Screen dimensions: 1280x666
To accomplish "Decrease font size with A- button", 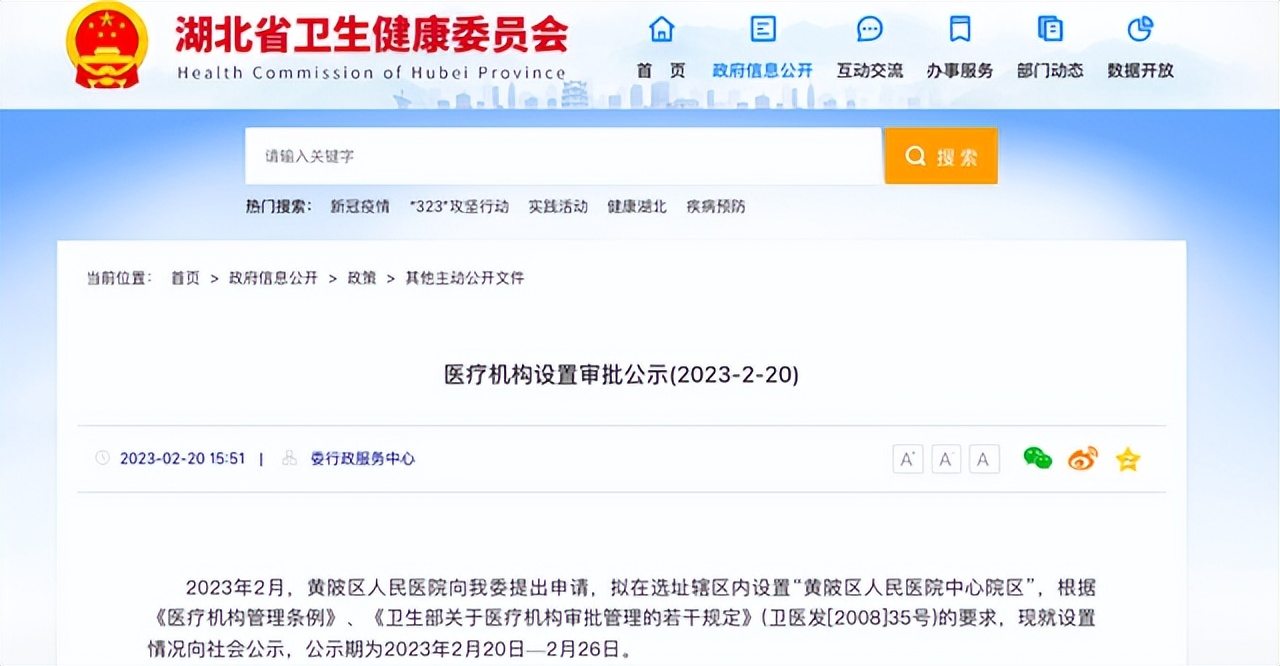I will (x=945, y=459).
